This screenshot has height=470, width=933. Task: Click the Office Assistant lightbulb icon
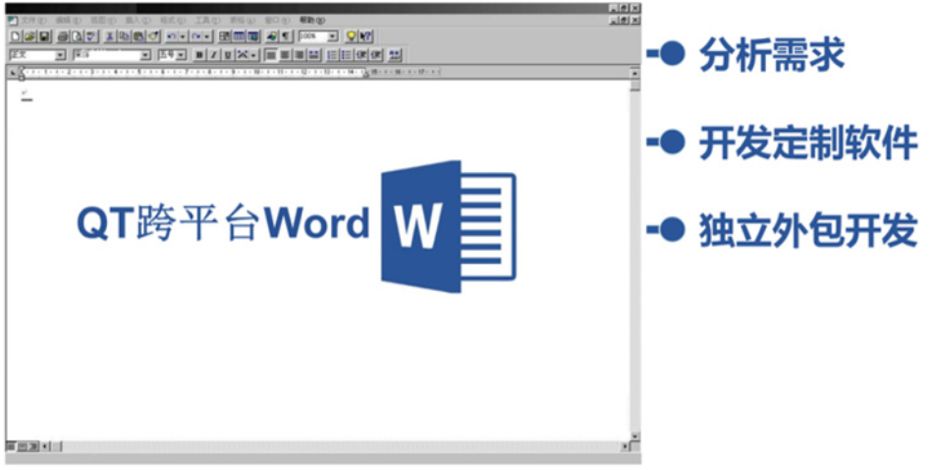(x=351, y=36)
